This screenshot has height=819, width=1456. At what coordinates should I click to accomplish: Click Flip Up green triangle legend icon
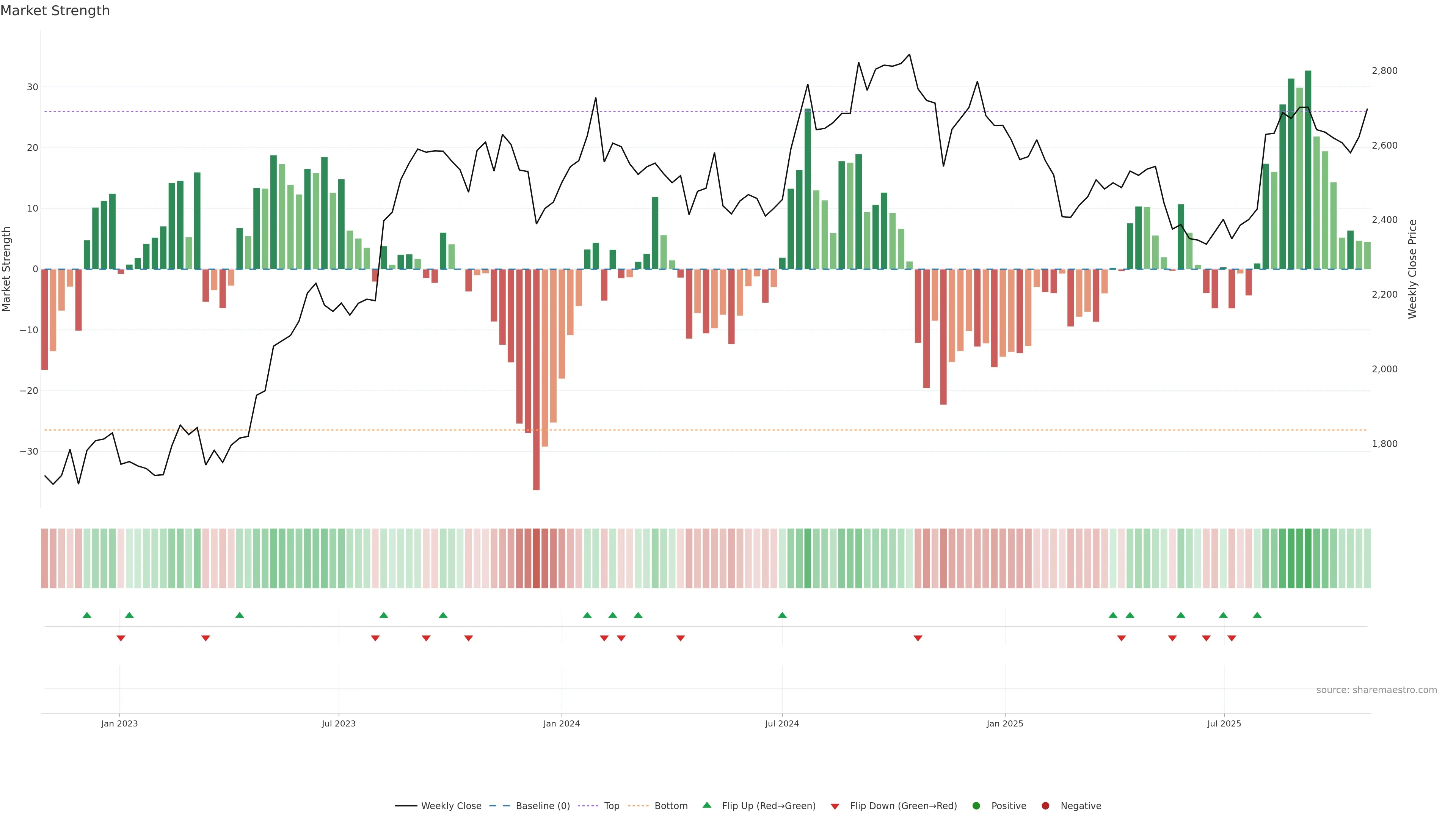point(706,805)
